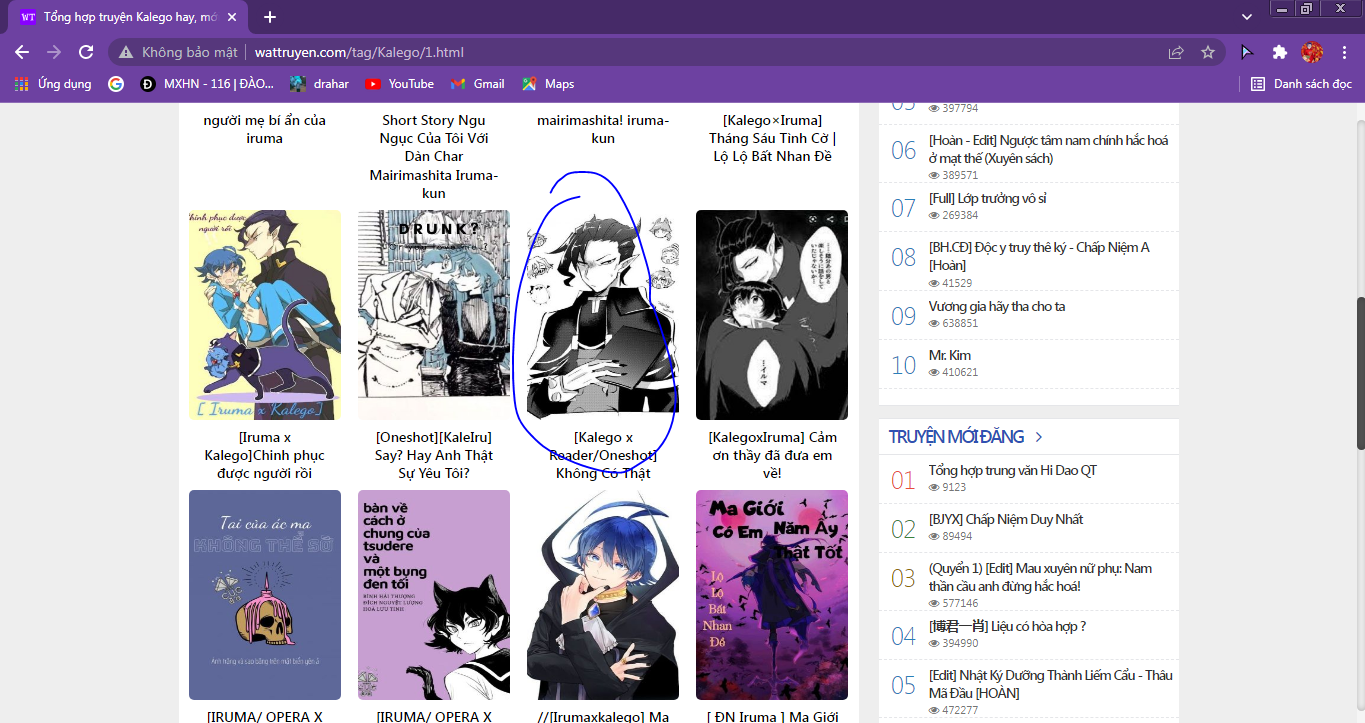Open a new browser tab
Image resolution: width=1365 pixels, height=723 pixels.
[x=269, y=17]
